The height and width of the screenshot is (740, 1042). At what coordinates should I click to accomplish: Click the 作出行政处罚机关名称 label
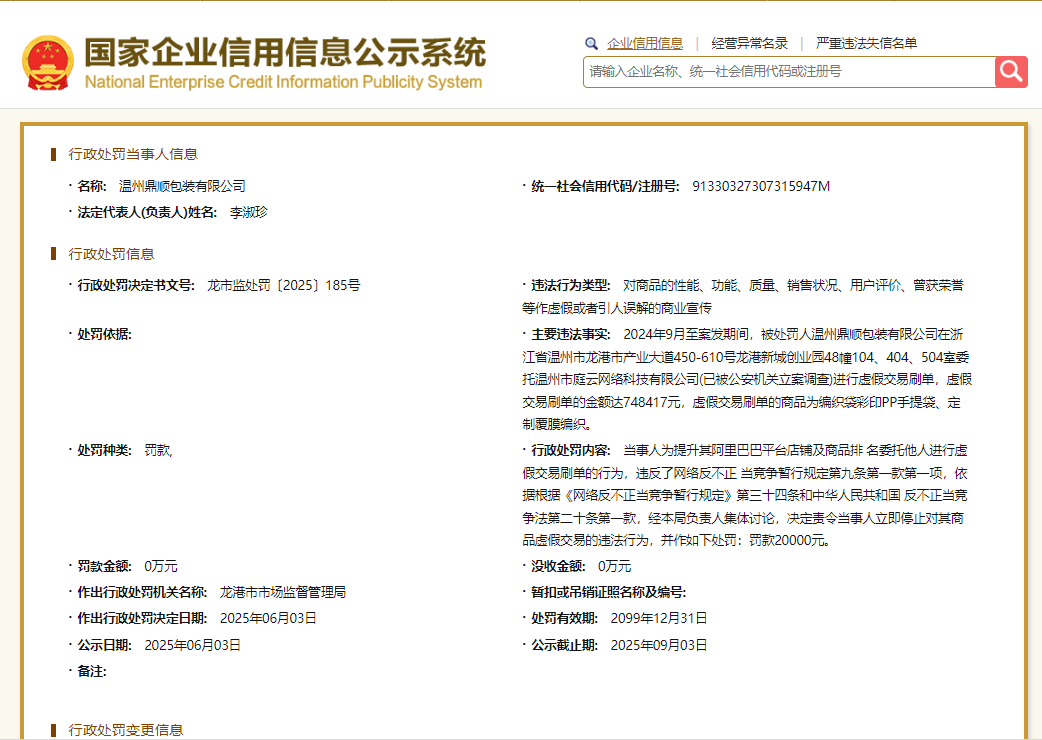coord(142,593)
